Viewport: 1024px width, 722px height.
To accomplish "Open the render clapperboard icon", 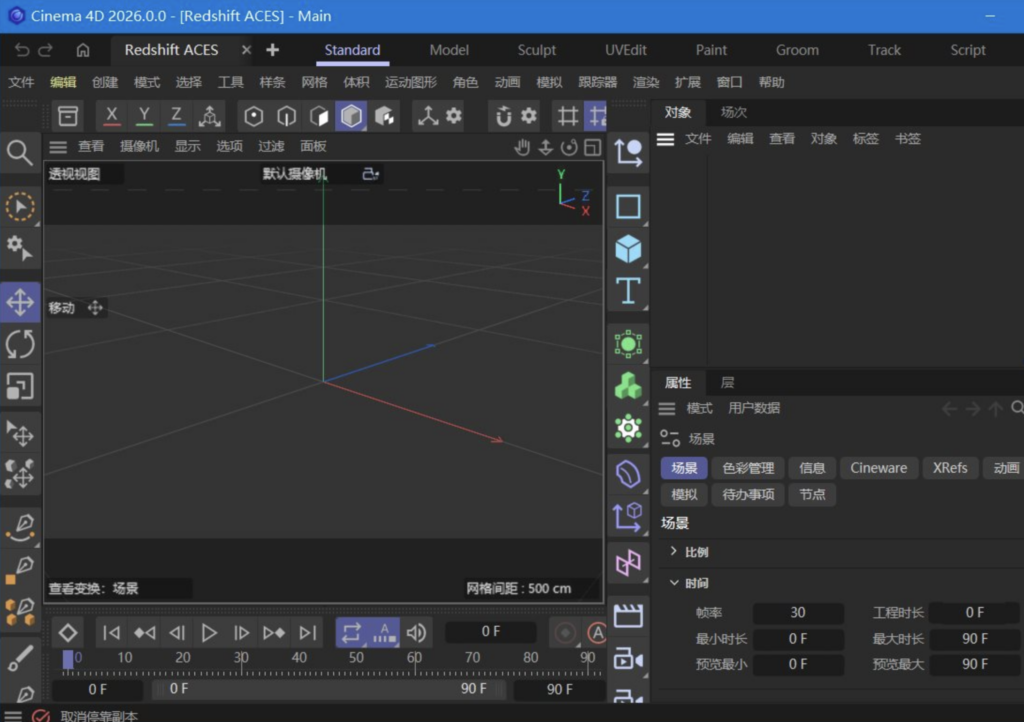I will (628, 615).
